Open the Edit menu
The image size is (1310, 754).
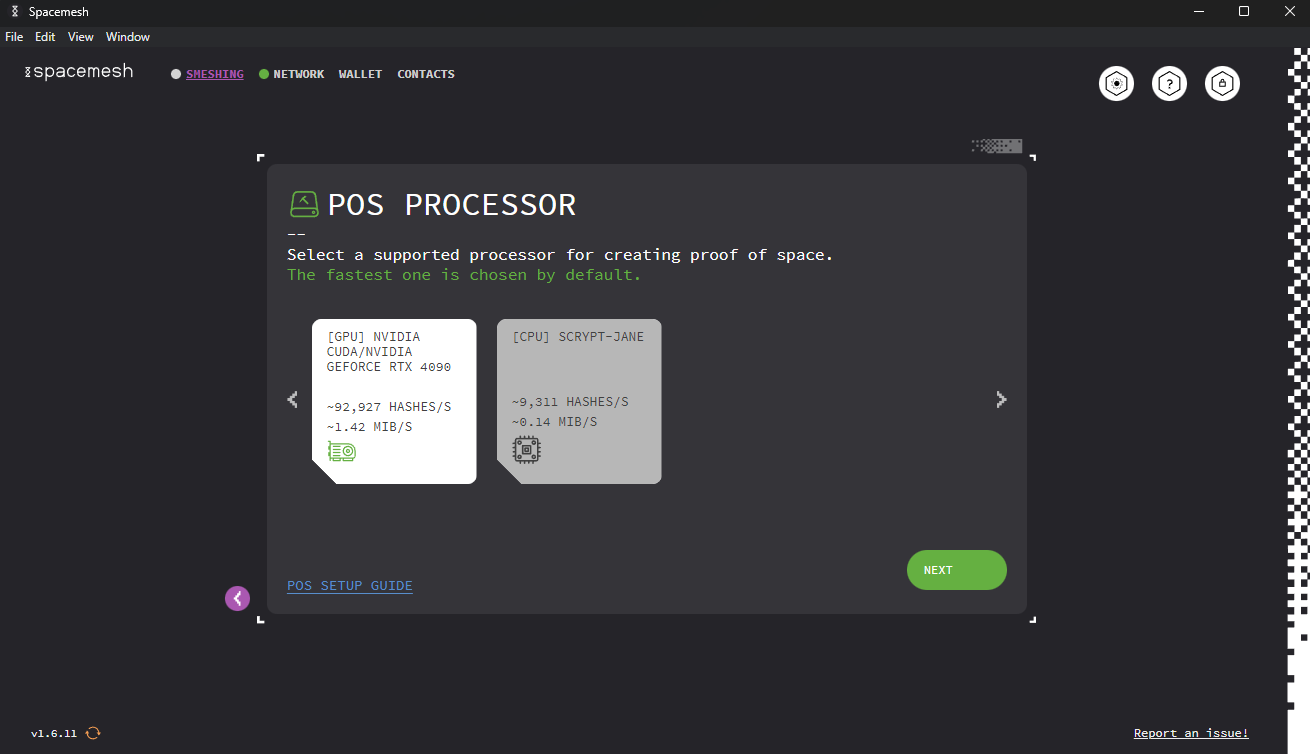tap(45, 37)
